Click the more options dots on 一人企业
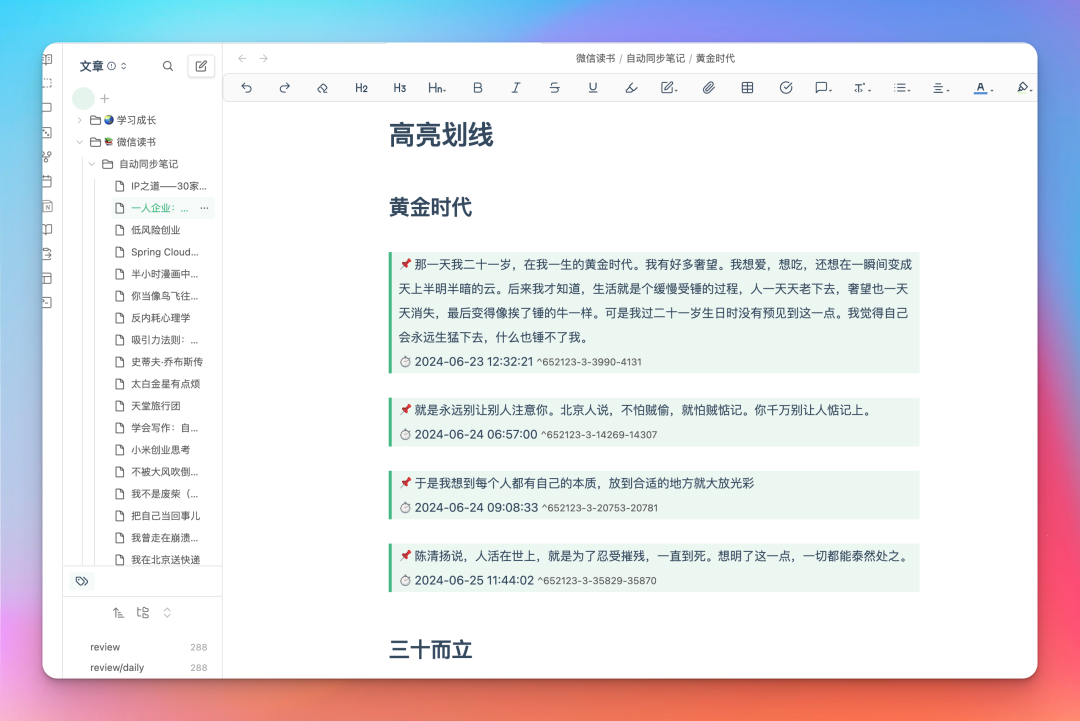 pos(204,208)
